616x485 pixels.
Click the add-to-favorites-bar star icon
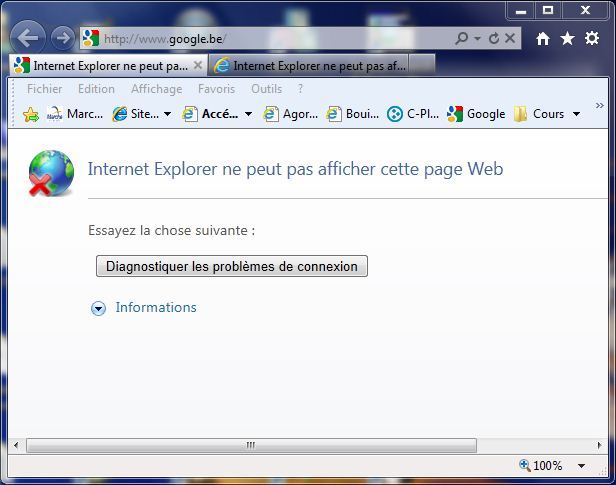(31, 115)
